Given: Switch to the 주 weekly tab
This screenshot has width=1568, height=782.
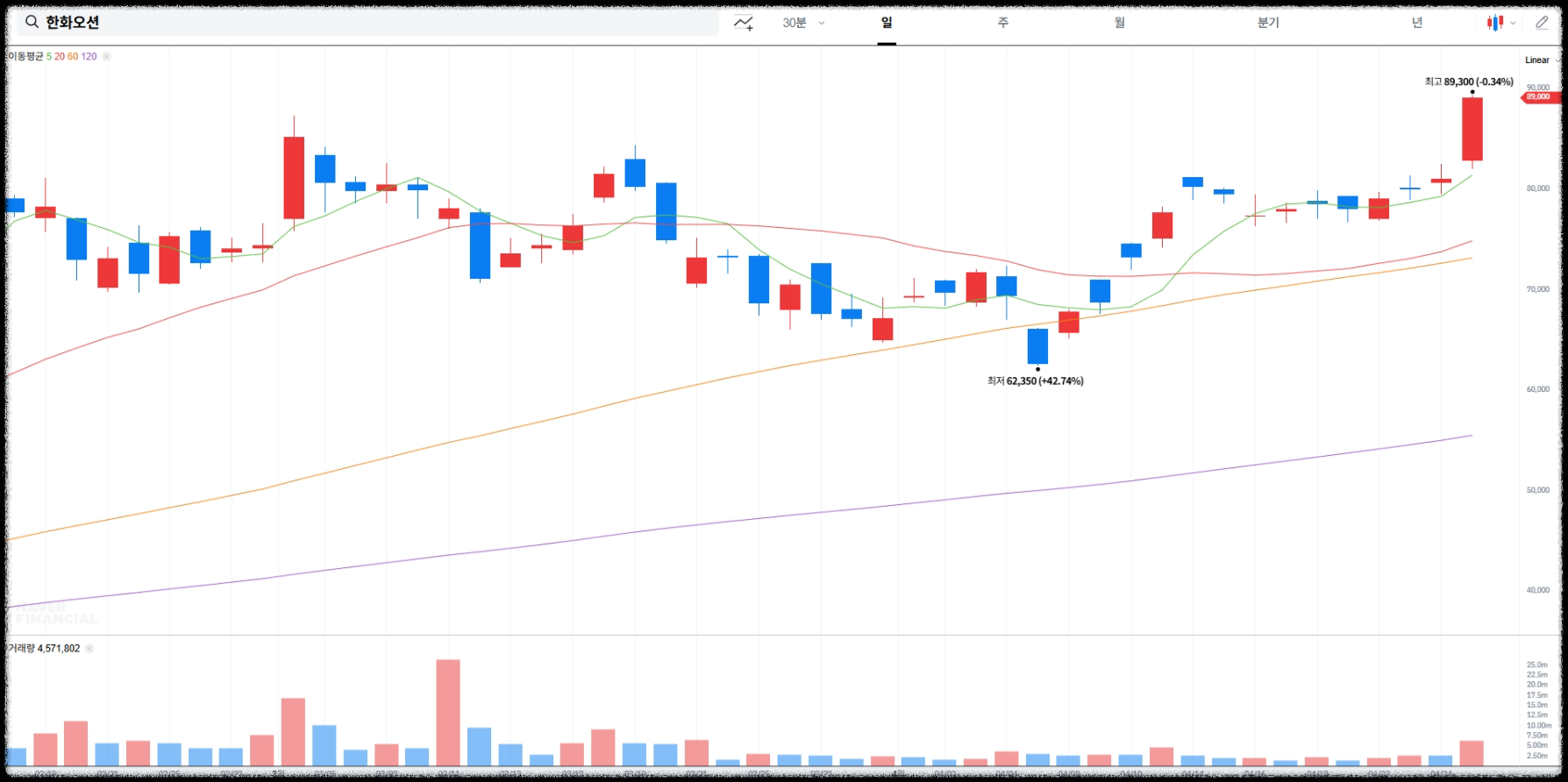Looking at the screenshot, I should [x=1003, y=23].
